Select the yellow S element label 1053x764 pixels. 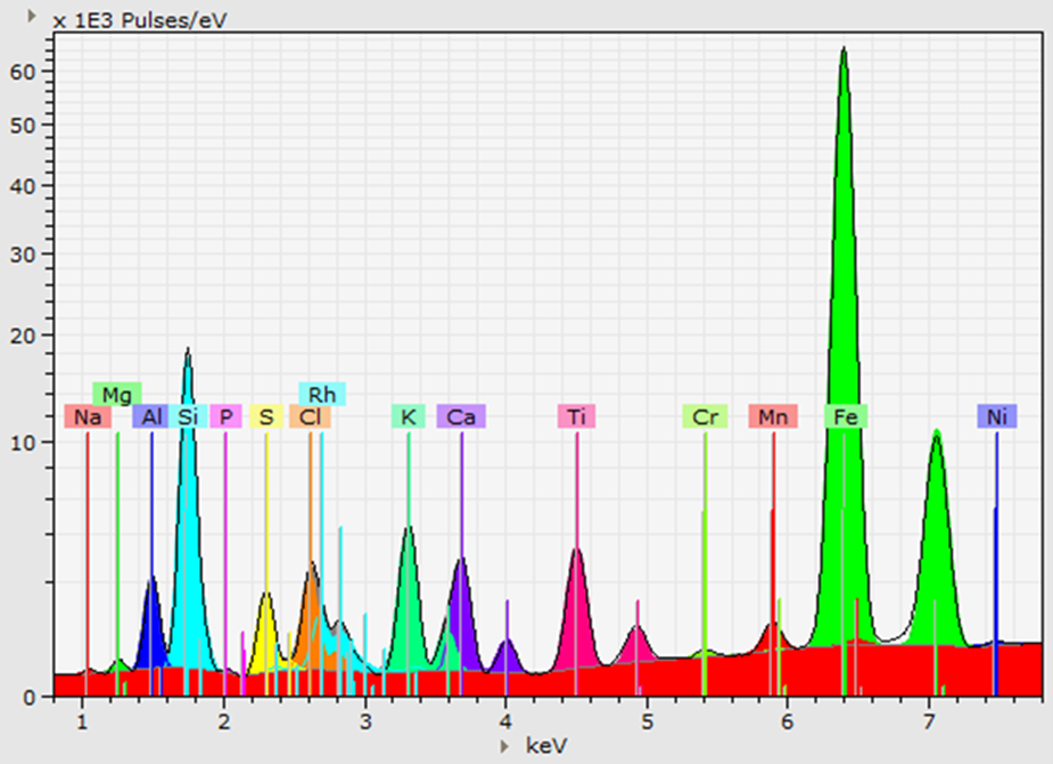coord(266,417)
